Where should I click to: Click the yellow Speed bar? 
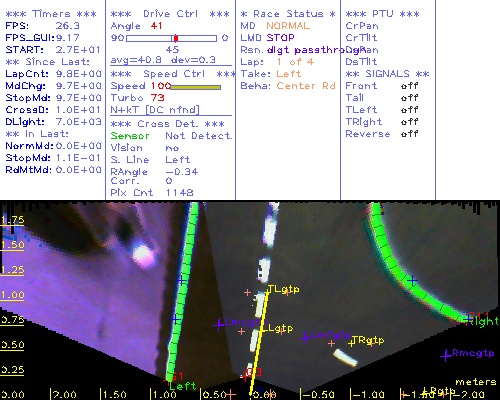click(x=196, y=87)
